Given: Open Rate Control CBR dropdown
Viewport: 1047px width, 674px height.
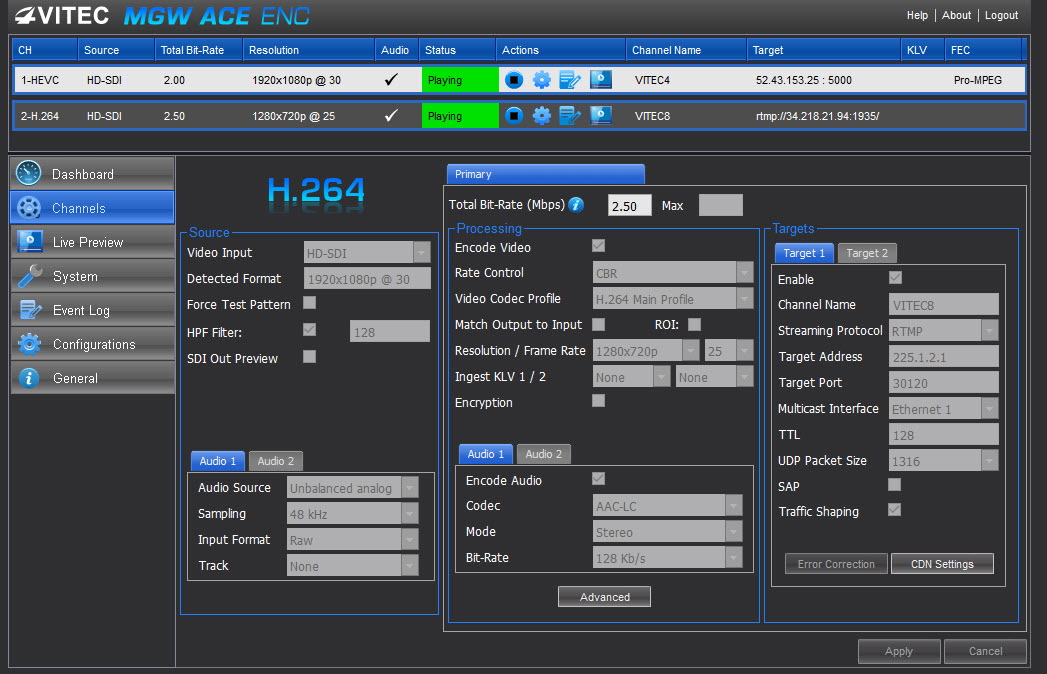Looking at the screenshot, I should tap(673, 273).
